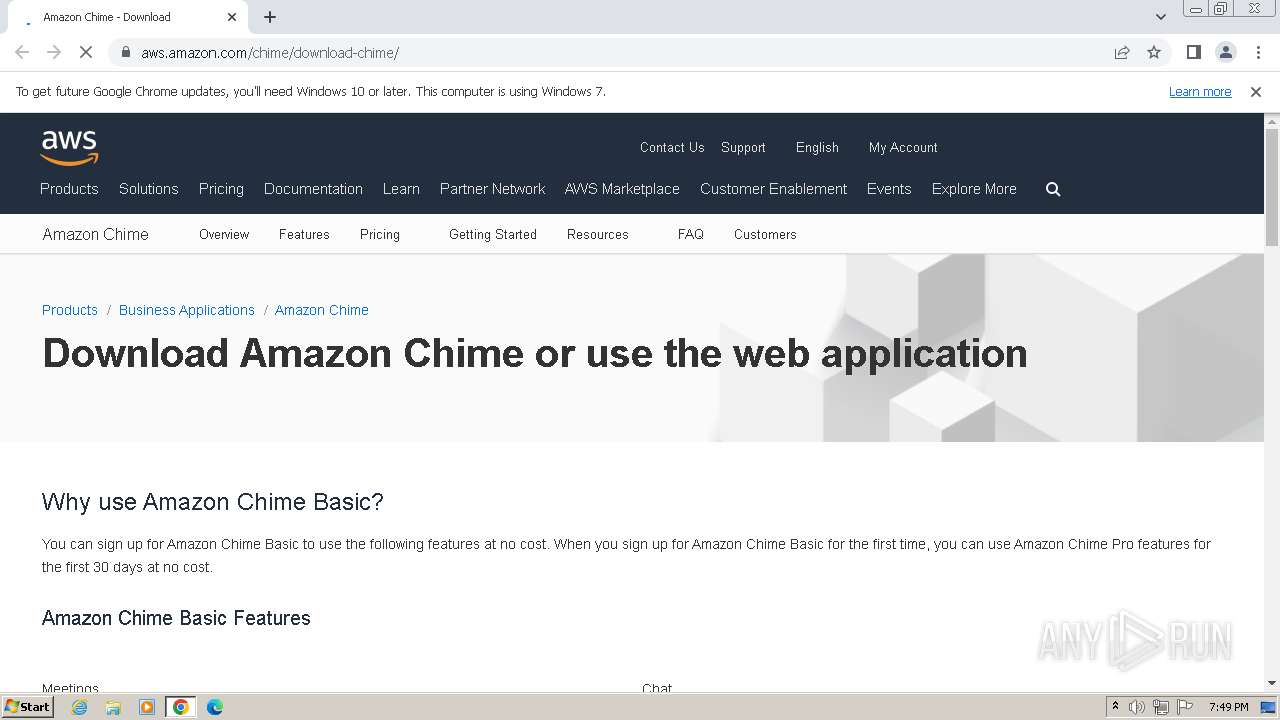Open the Explore More menu
This screenshot has width=1280, height=720.
point(974,189)
